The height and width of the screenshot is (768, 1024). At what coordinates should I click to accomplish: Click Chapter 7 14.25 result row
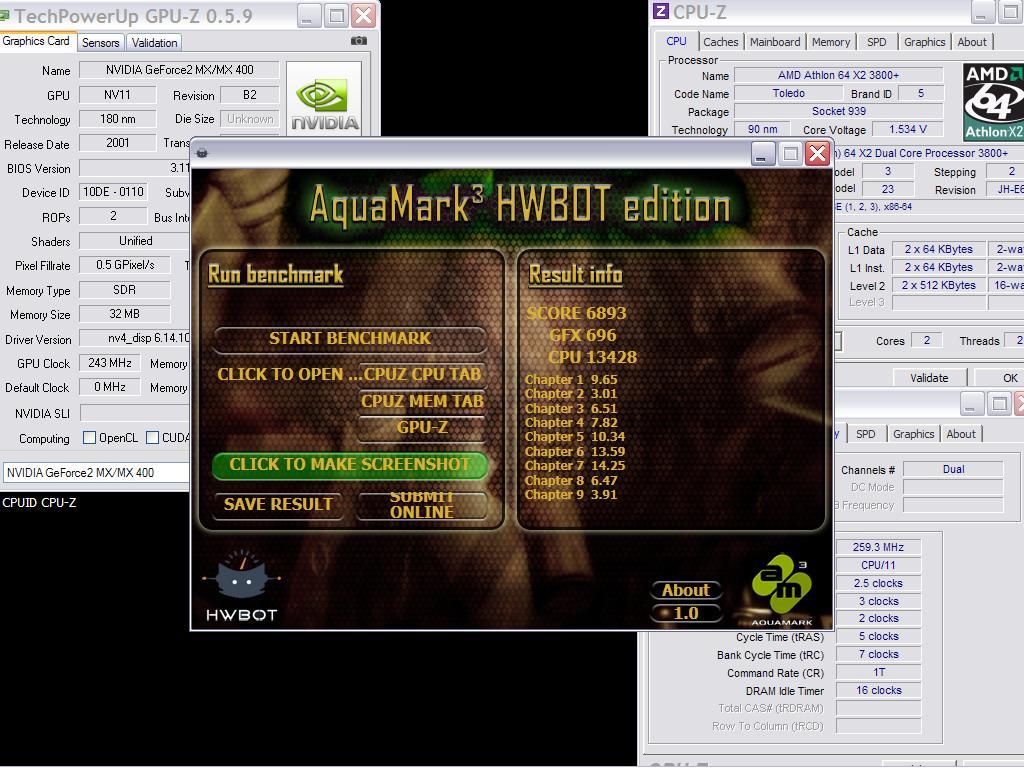[575, 466]
